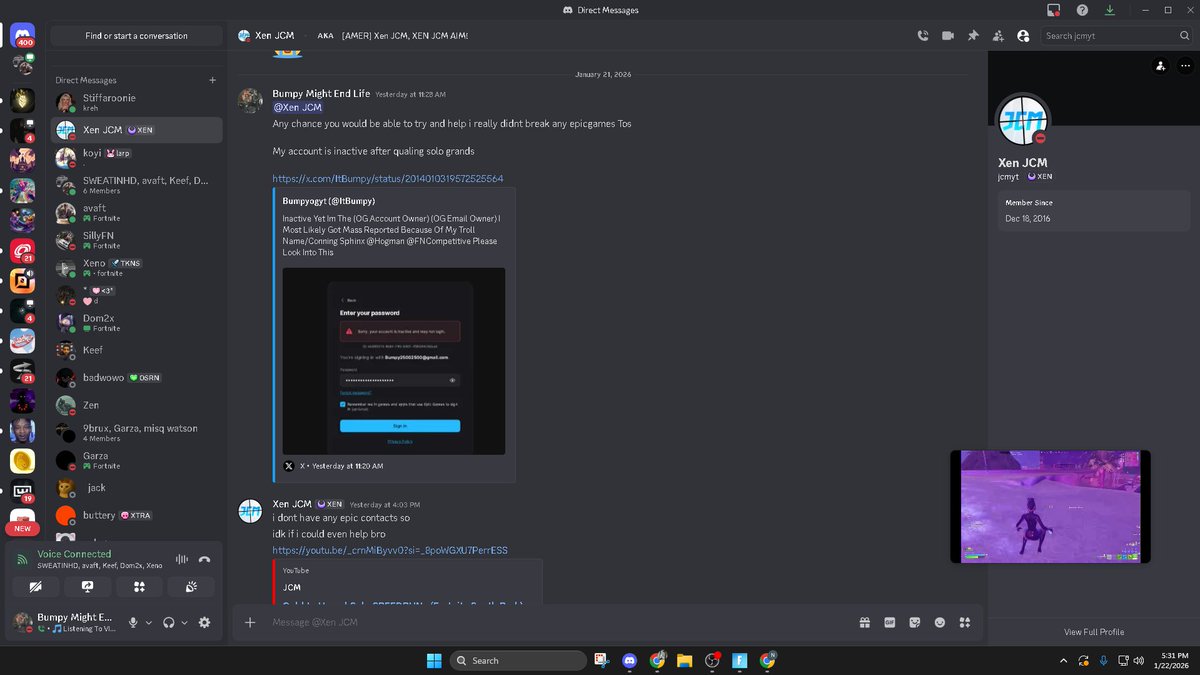Open the x.com ItBumpy status link
This screenshot has height=675, width=1200.
click(388, 179)
